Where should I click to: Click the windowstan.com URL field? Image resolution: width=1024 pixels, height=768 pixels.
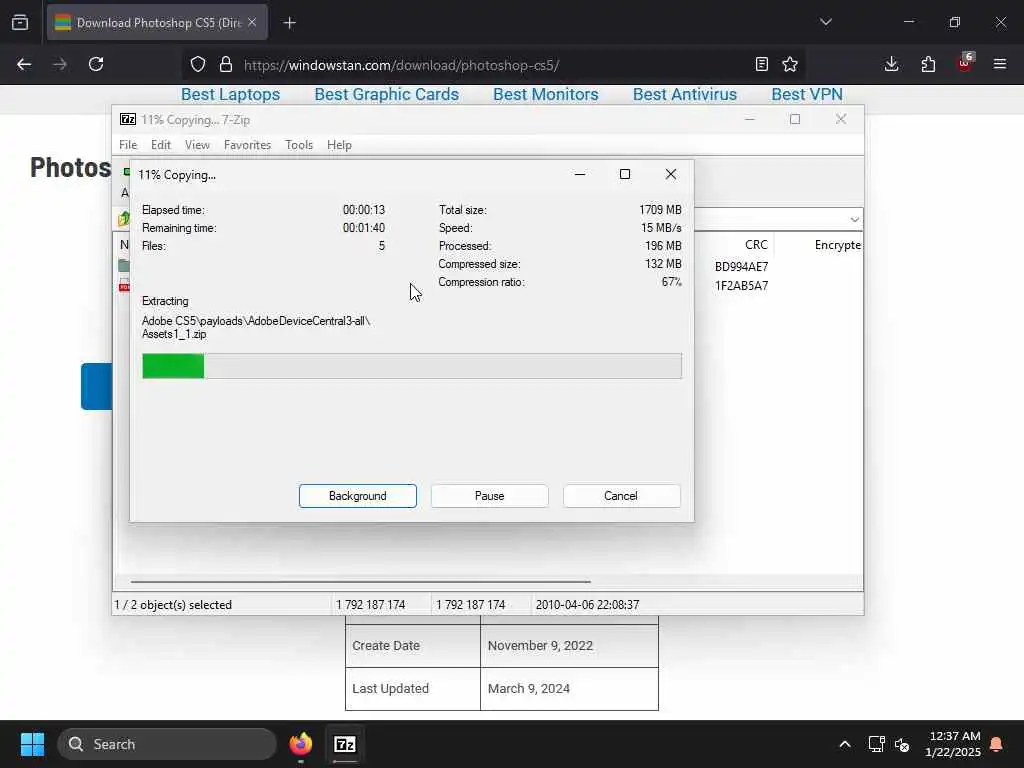tap(401, 65)
